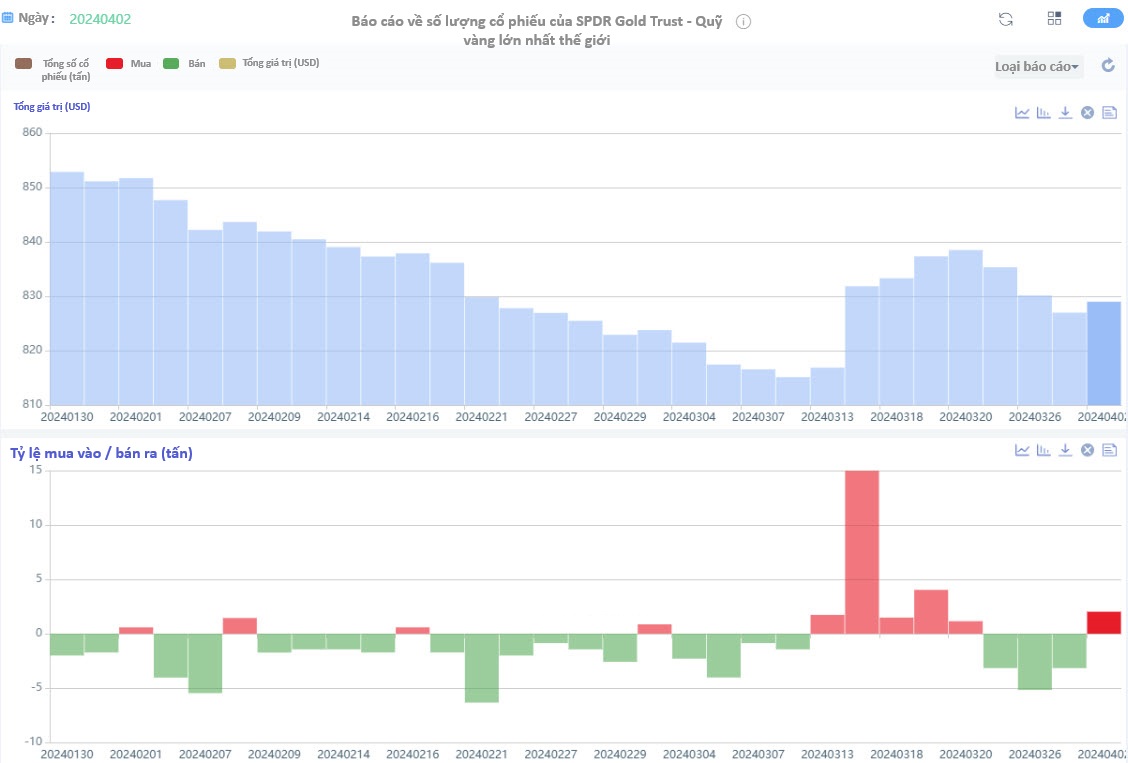Click the Tỷ lệ mua vào / bán ra (tấn) heading
This screenshot has height=763, width=1128.
pos(101,453)
